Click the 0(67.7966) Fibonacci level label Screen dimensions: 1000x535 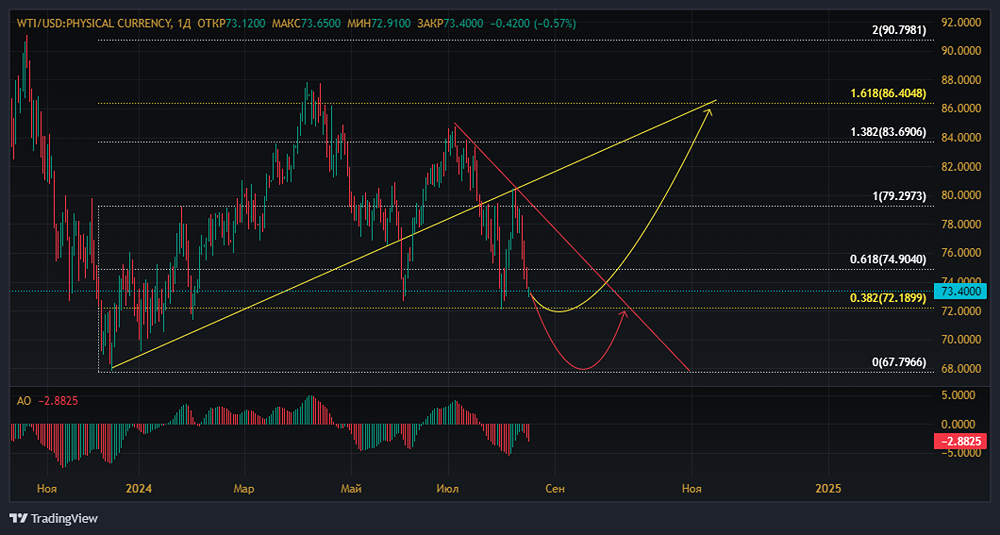pyautogui.click(x=899, y=362)
